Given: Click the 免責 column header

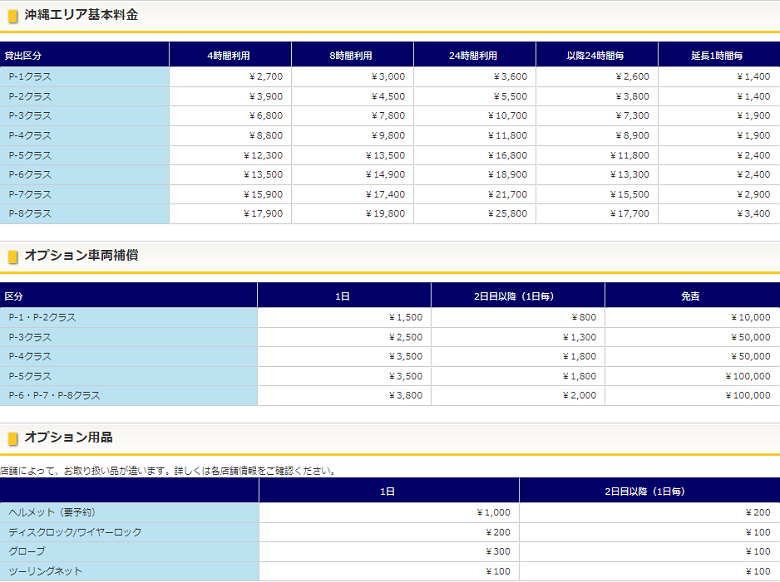Looking at the screenshot, I should (x=691, y=296).
